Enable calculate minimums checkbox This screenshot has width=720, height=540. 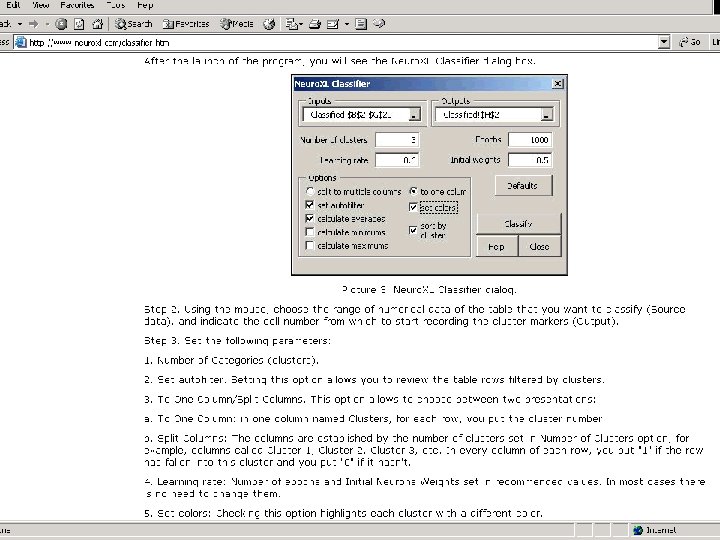(x=310, y=232)
